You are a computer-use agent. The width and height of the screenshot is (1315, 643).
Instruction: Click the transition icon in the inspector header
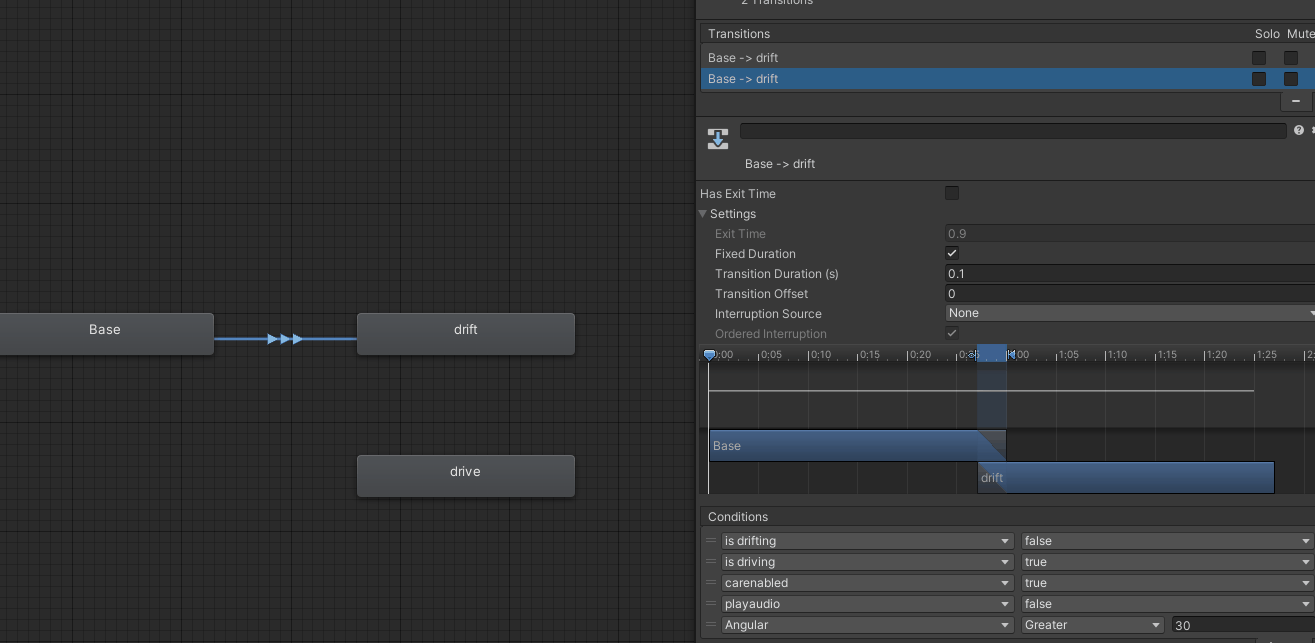[x=717, y=139]
